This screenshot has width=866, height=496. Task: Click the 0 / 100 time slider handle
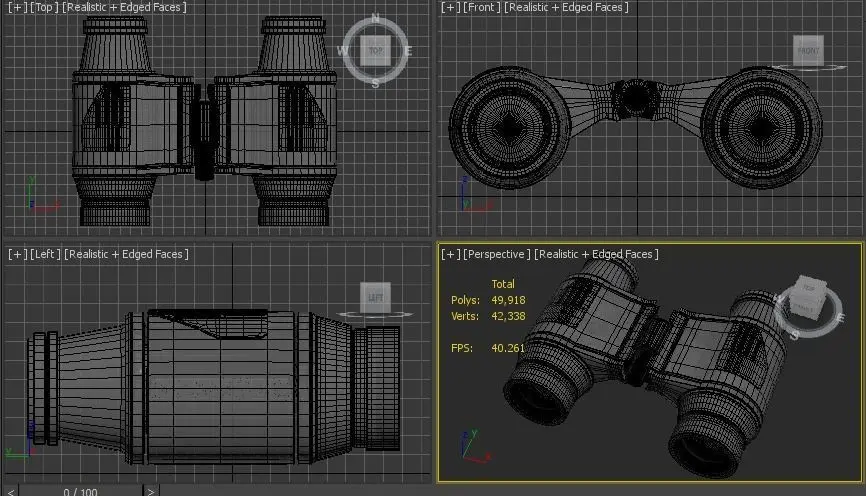pos(81,491)
